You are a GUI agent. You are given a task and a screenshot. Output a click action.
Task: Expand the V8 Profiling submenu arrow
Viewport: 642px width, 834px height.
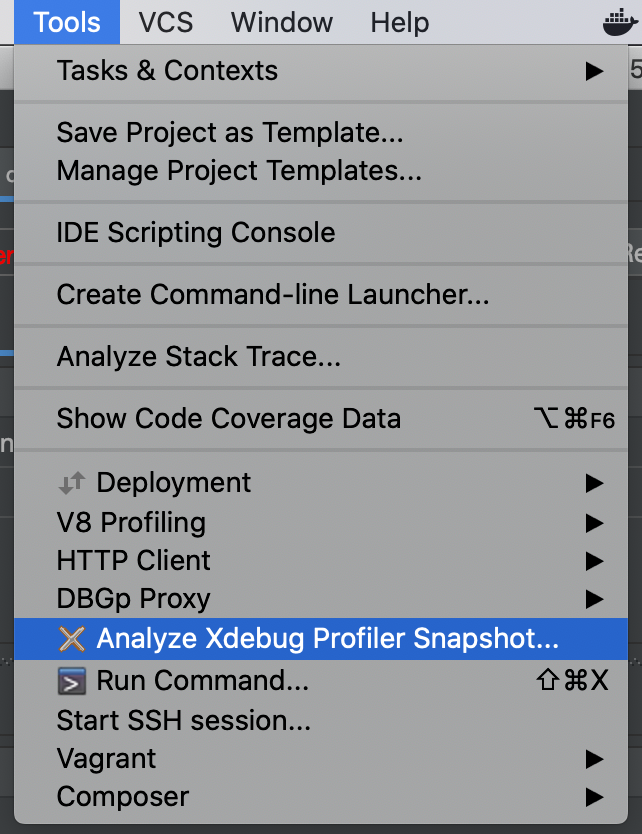click(x=594, y=523)
